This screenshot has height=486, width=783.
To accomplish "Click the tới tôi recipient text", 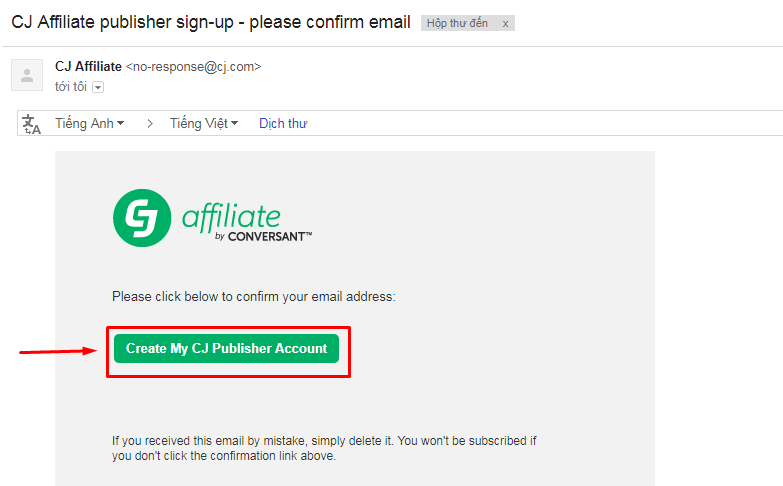I will pyautogui.click(x=70, y=87).
